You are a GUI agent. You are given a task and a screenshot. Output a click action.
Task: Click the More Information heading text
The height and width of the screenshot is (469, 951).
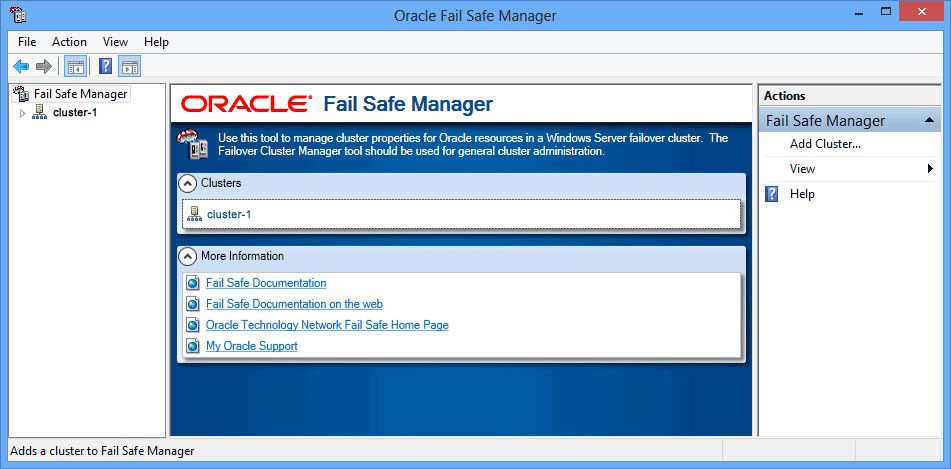point(242,256)
